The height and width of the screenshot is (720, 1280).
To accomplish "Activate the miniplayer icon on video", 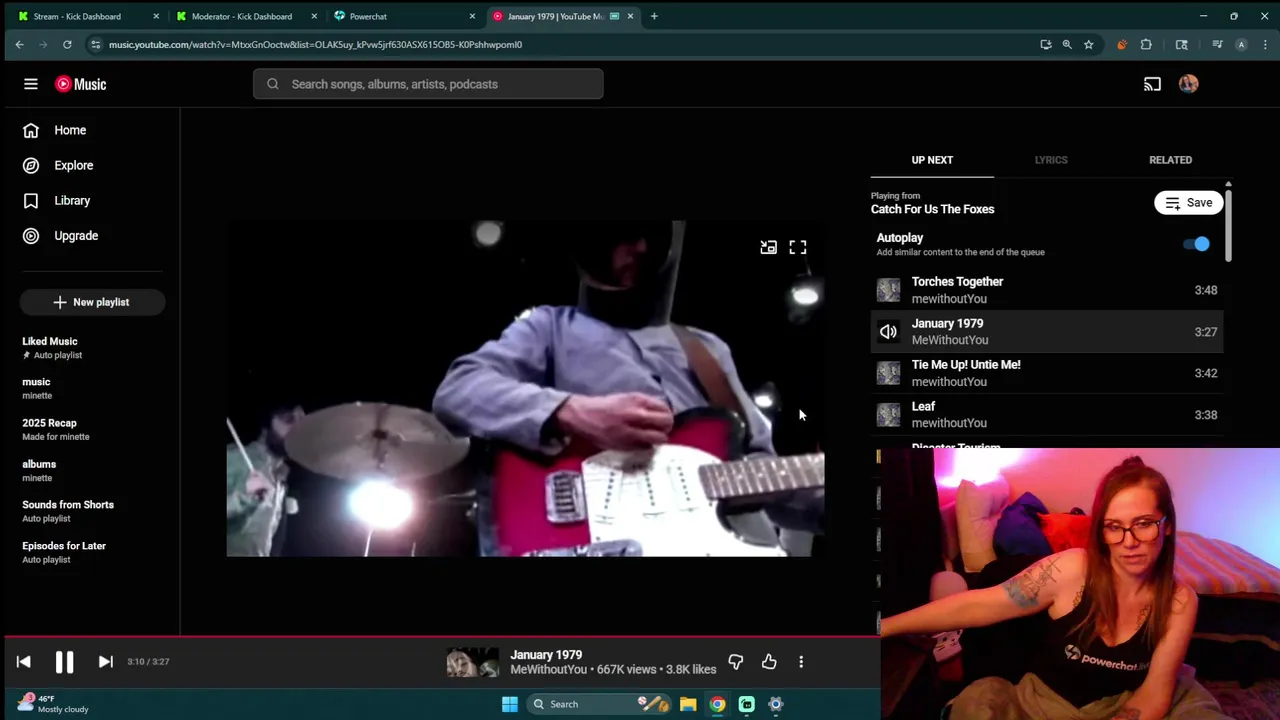I will [768, 247].
